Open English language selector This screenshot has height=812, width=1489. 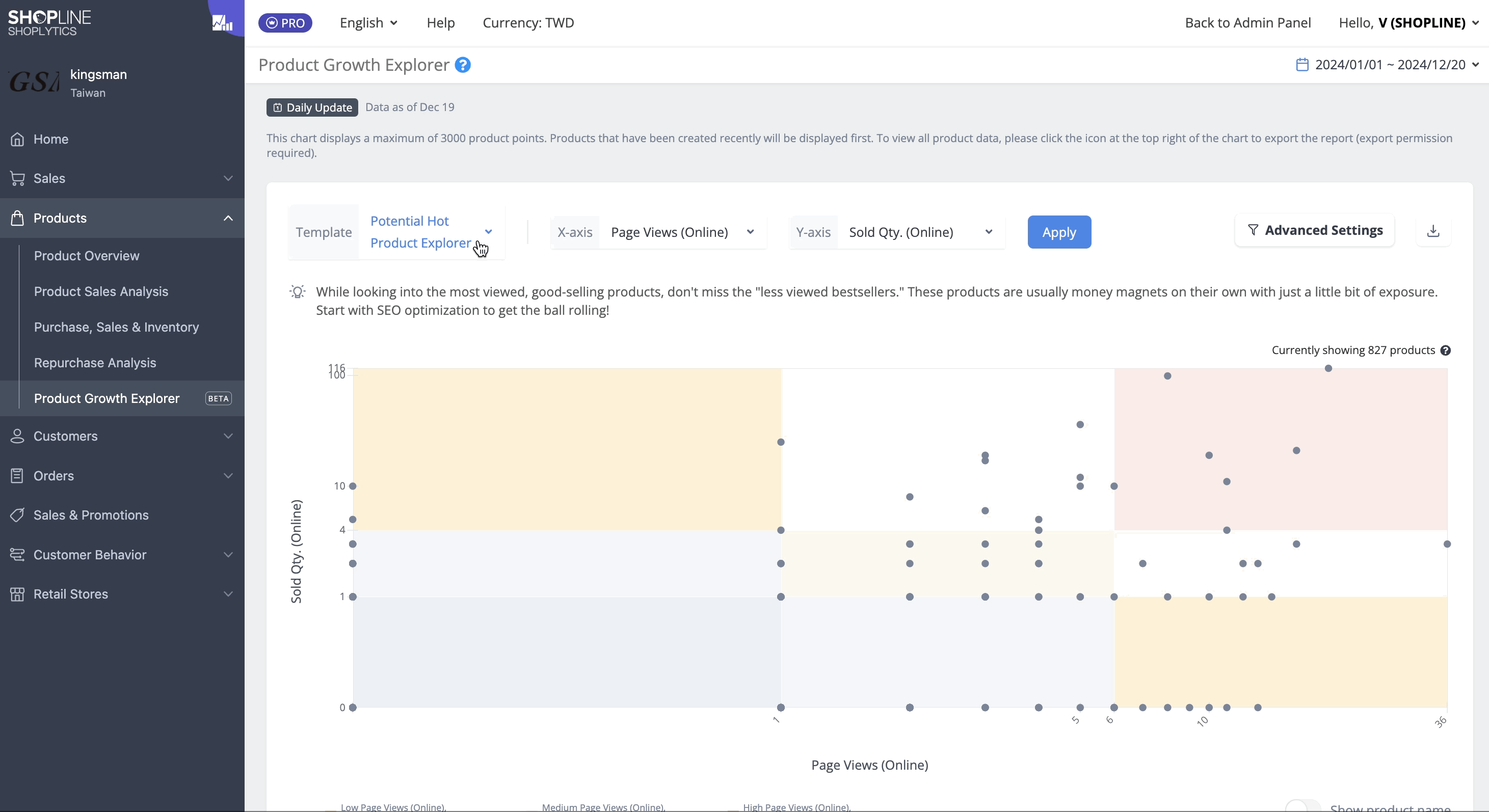point(369,22)
